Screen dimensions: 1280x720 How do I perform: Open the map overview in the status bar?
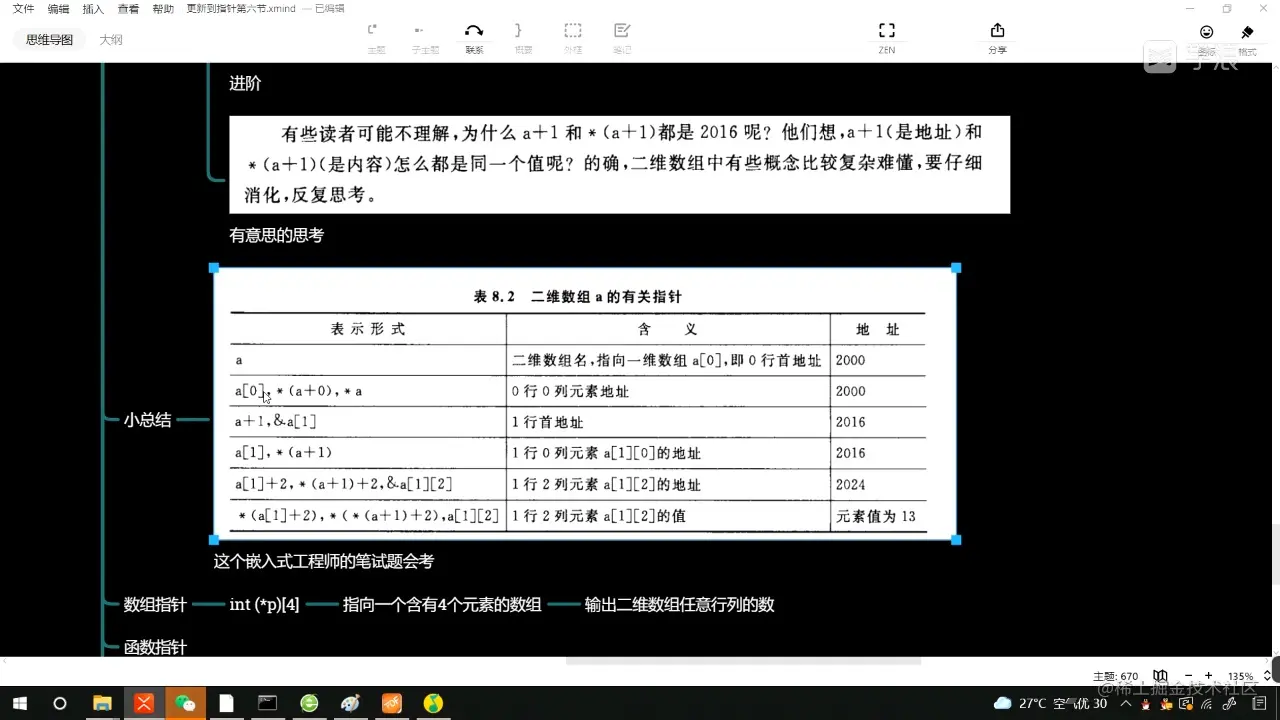click(1160, 675)
